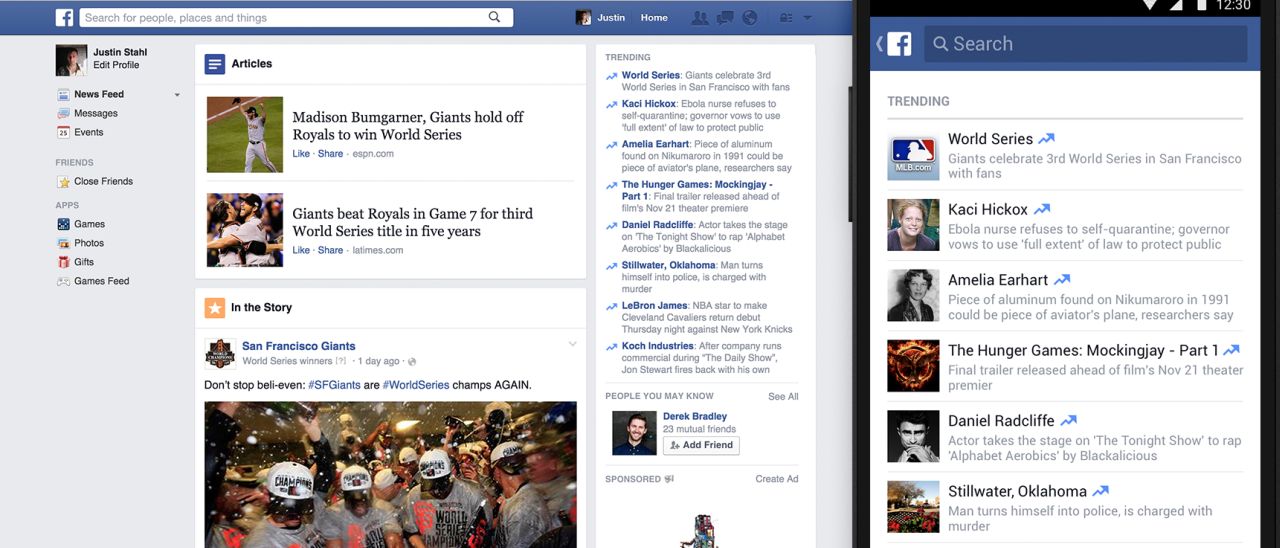The image size is (1280, 548).
Task: Like the Madison Bumgarner article
Action: pyautogui.click(x=301, y=154)
